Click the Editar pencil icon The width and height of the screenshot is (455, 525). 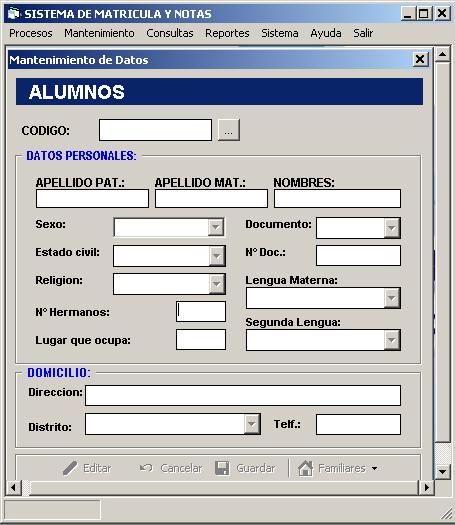pyautogui.click(x=70, y=468)
